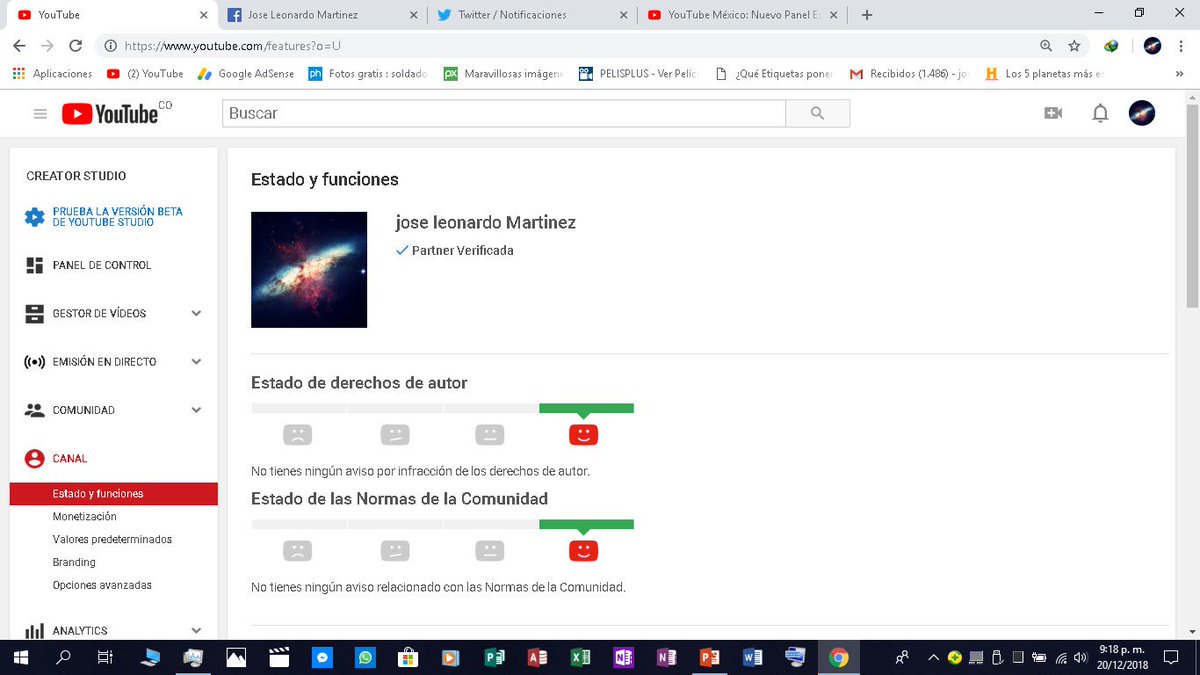This screenshot has width=1200, height=675.
Task: Close the Twitter Notificaciones tab
Action: pos(624,15)
